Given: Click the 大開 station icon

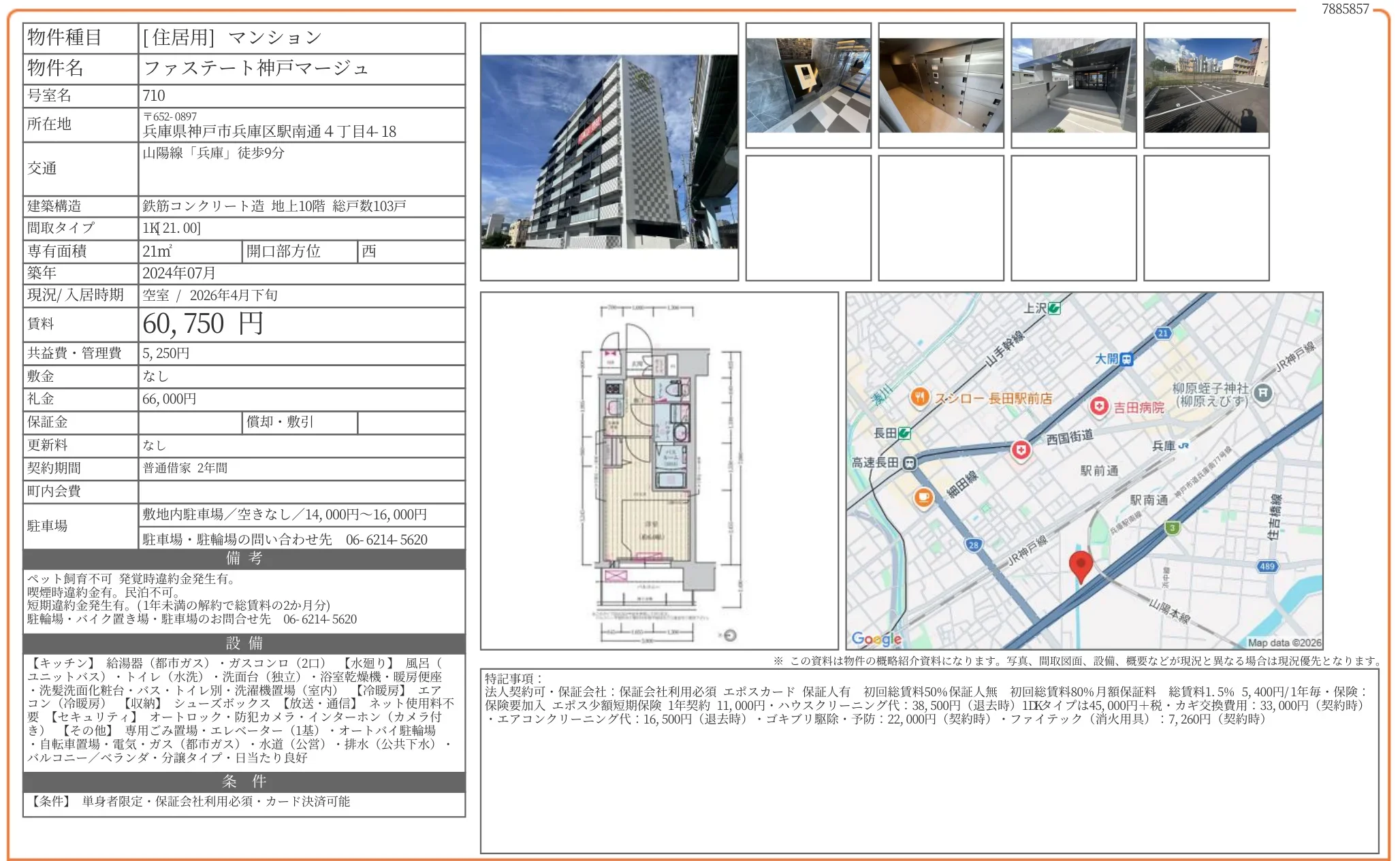Looking at the screenshot, I should [x=1127, y=359].
